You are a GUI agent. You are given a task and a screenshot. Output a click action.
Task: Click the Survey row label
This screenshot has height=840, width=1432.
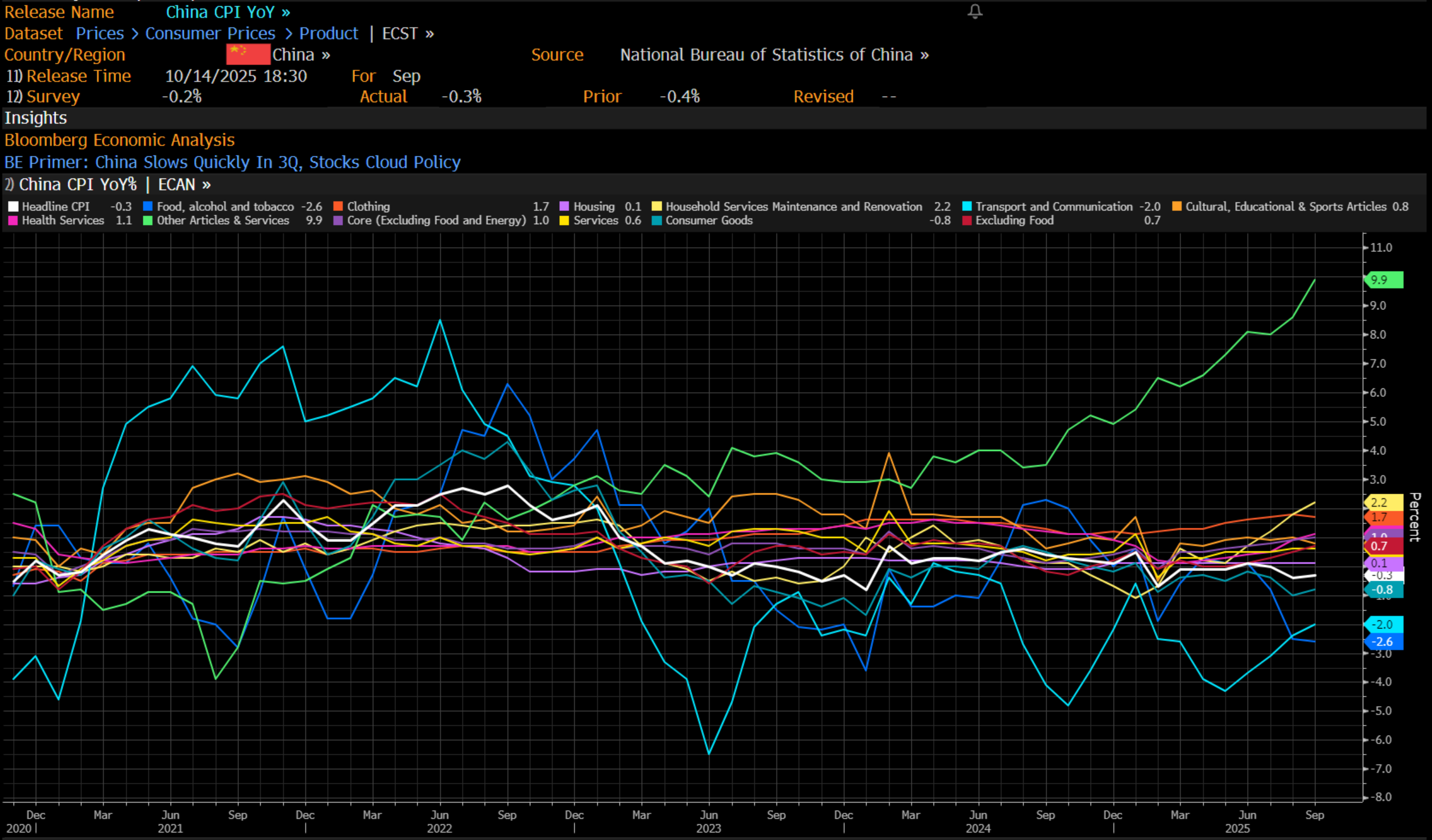pos(52,97)
